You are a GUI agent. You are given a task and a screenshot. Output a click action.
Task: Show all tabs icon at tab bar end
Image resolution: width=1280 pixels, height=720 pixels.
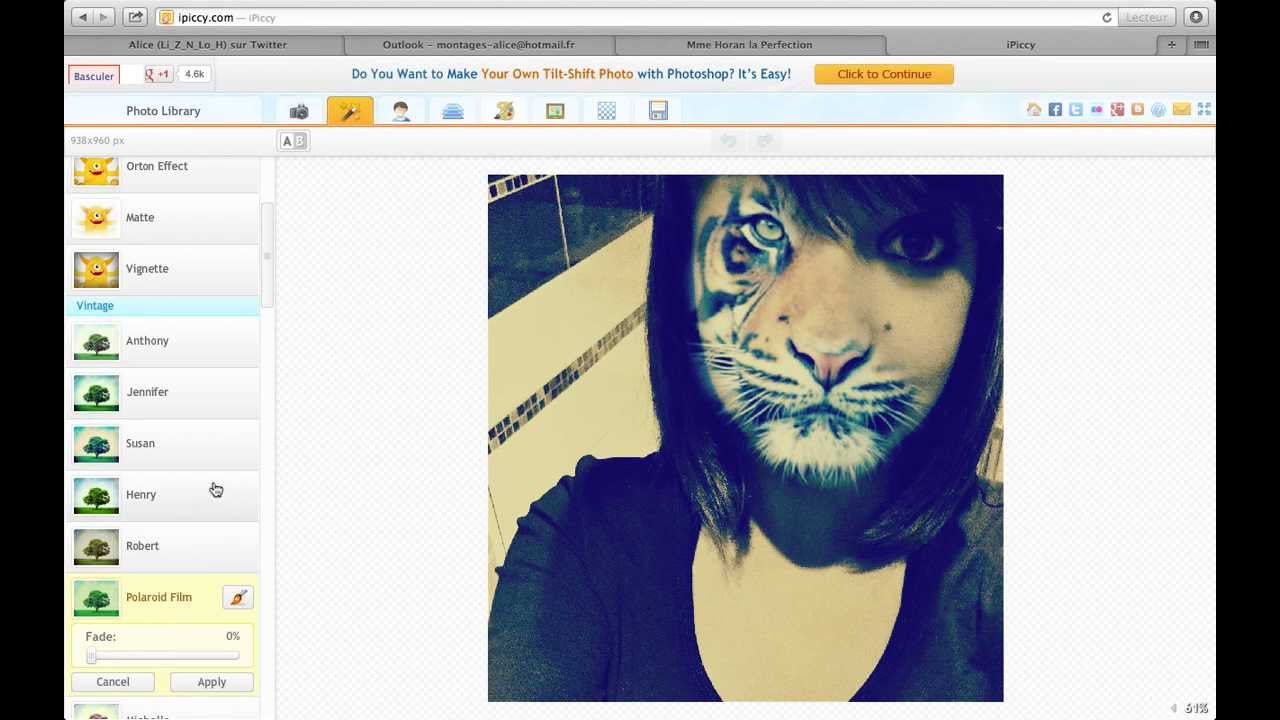[x=1201, y=44]
